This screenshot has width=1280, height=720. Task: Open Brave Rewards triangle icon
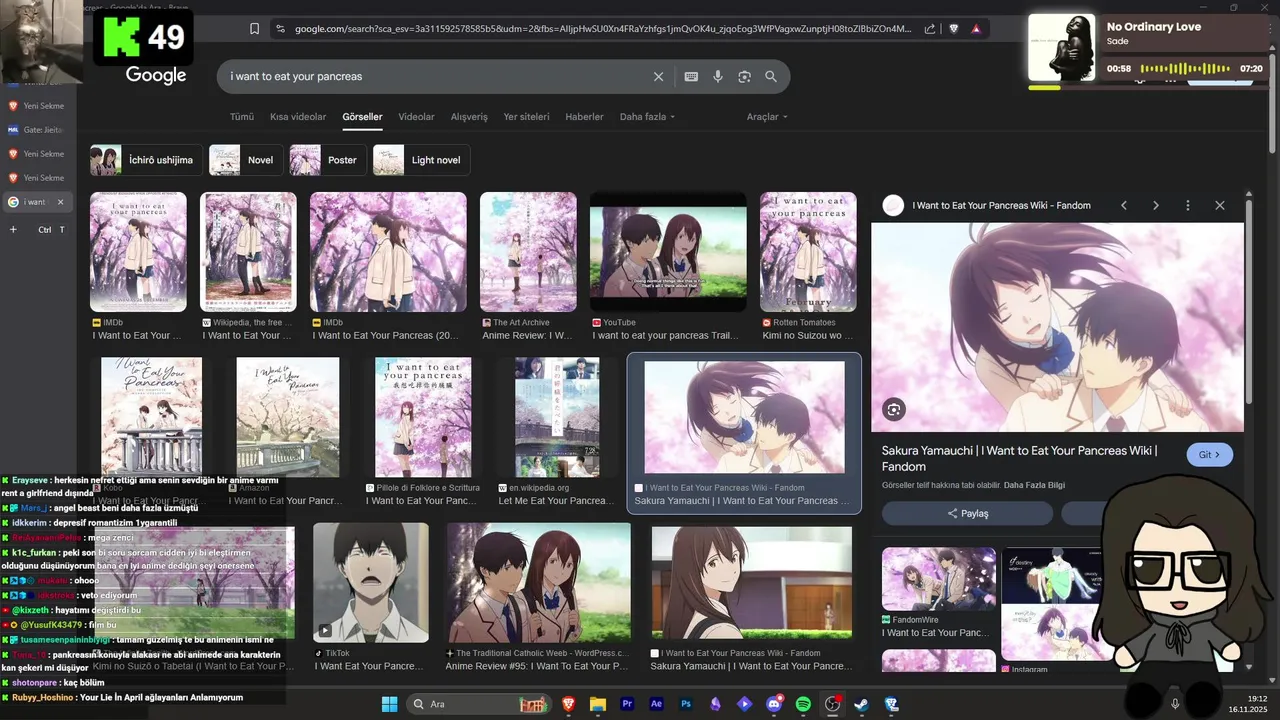(x=976, y=29)
